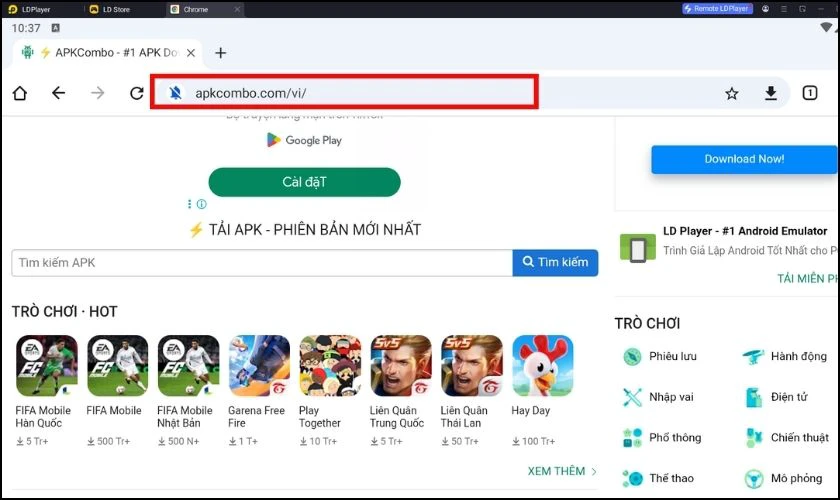
Task: Click the XEM THÊM link
Action: point(562,471)
